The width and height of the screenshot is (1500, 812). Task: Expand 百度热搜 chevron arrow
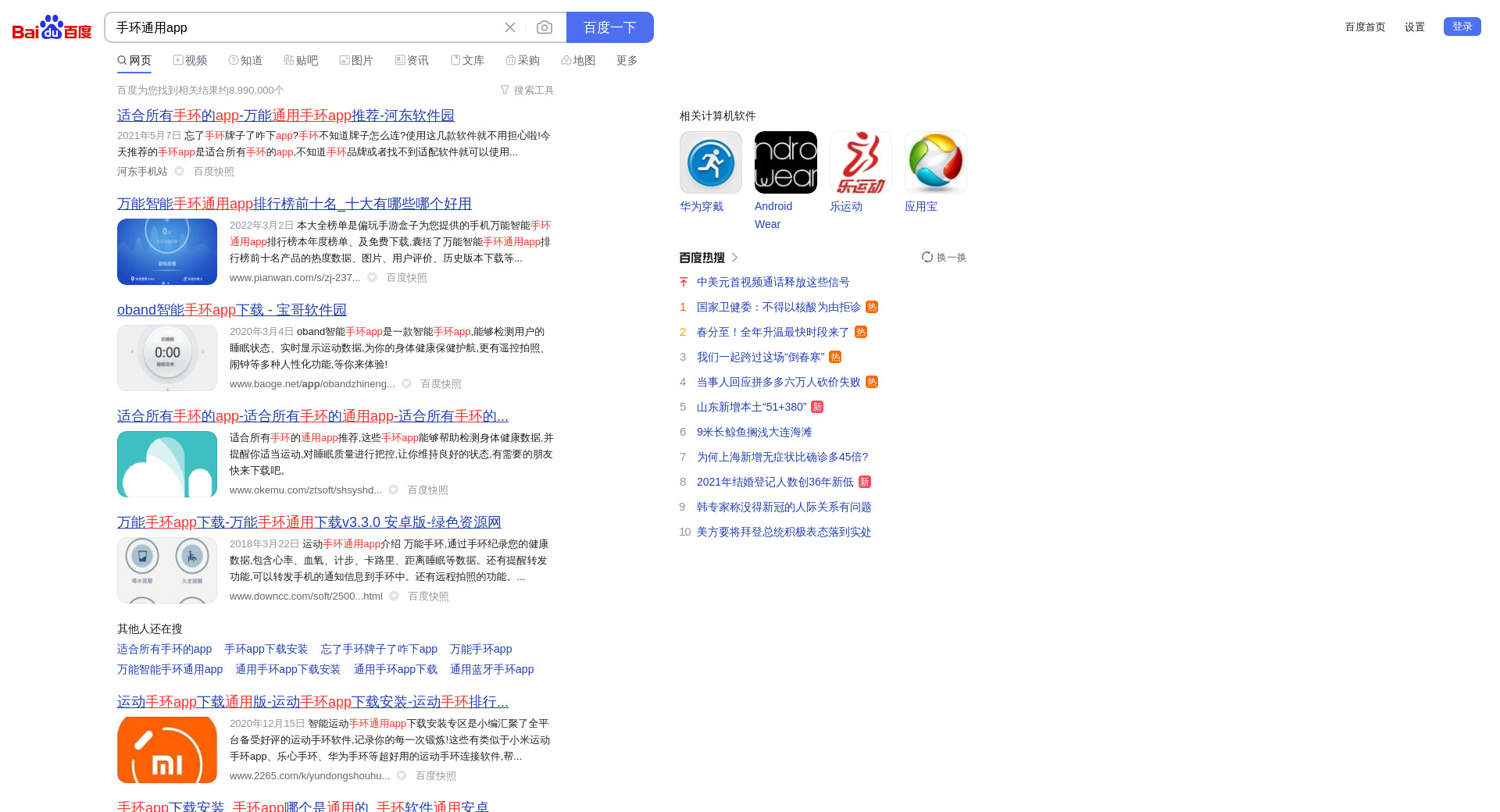coord(734,257)
